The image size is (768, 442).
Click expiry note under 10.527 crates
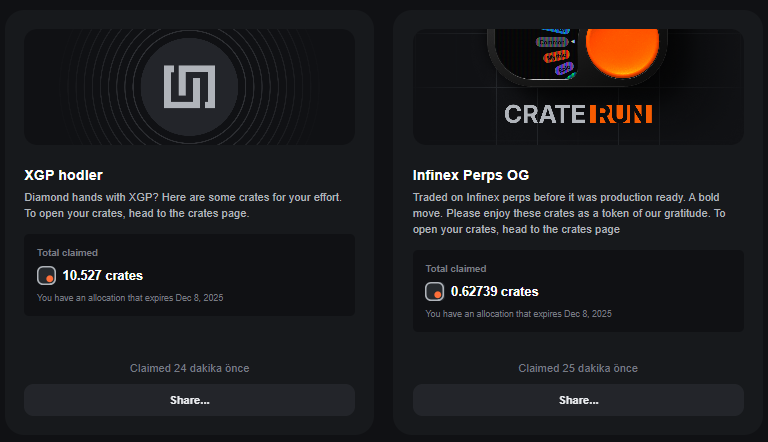(130, 297)
